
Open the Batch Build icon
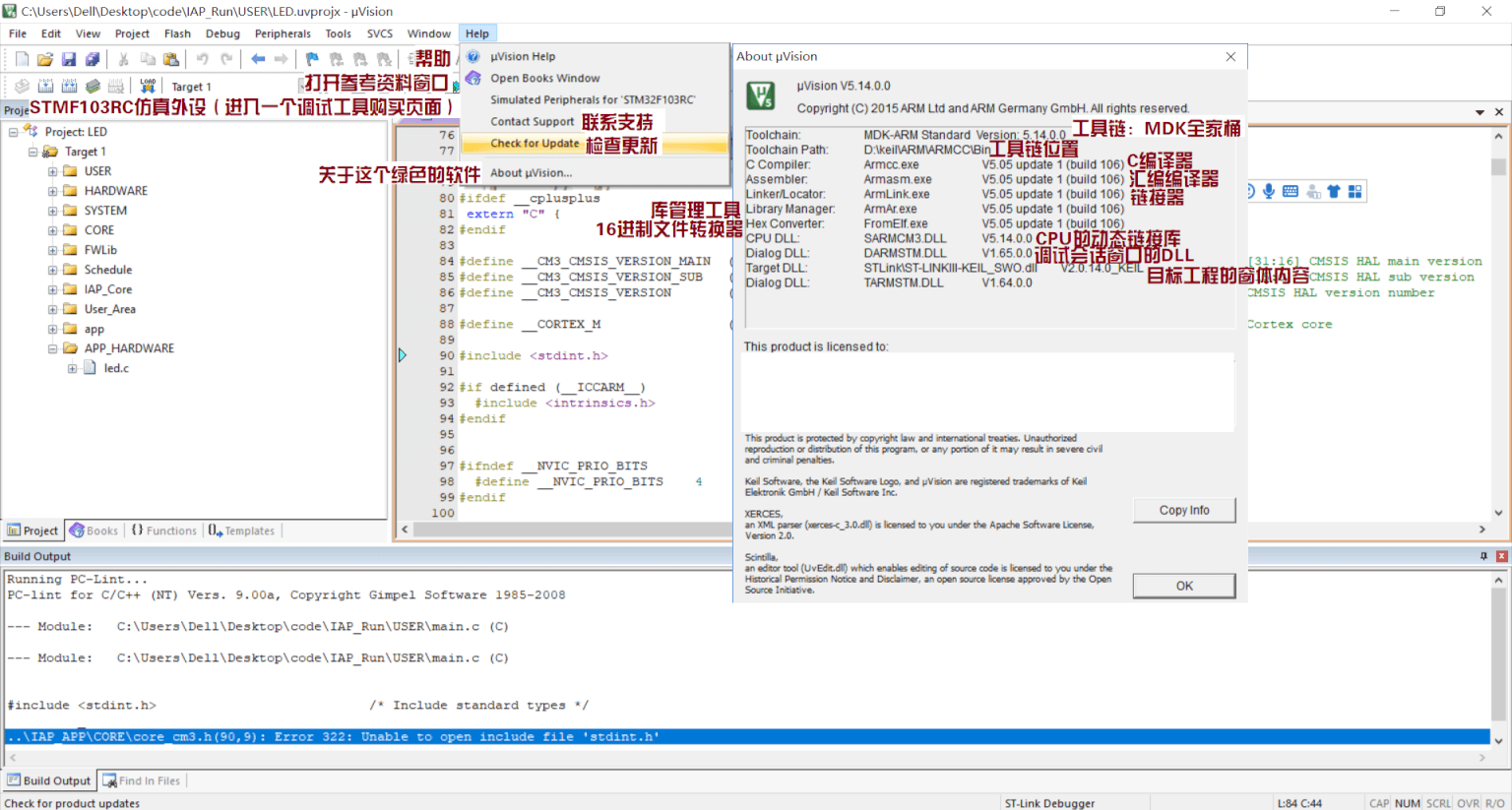[x=93, y=87]
